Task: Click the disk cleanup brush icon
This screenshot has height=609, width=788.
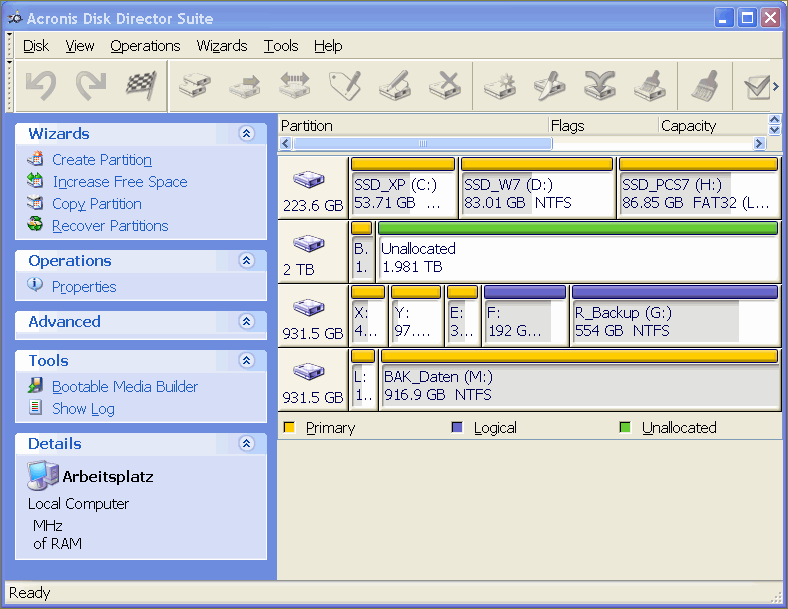Action: [650, 85]
